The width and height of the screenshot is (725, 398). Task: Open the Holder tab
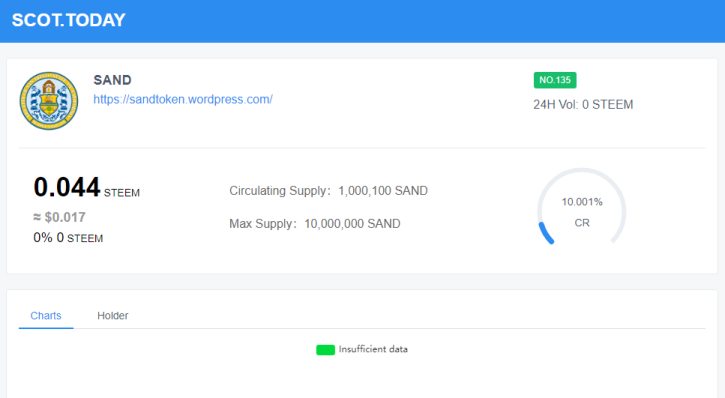[113, 316]
